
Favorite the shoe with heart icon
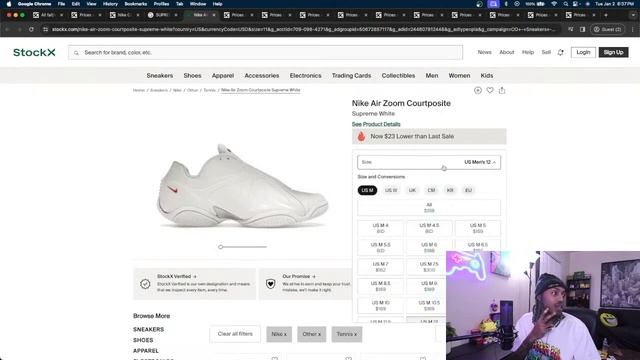[x=490, y=90]
